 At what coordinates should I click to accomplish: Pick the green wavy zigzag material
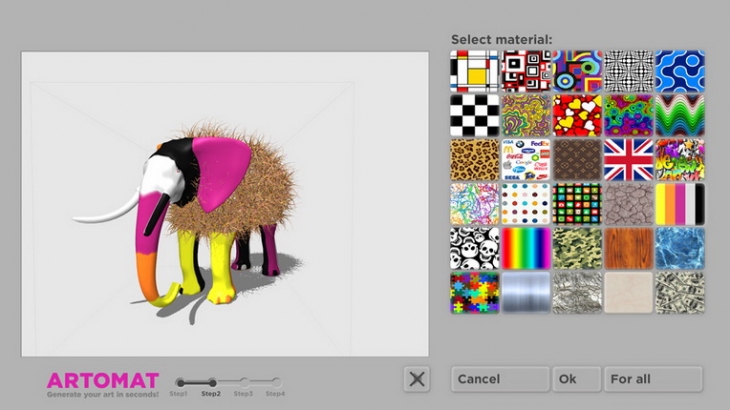click(680, 115)
